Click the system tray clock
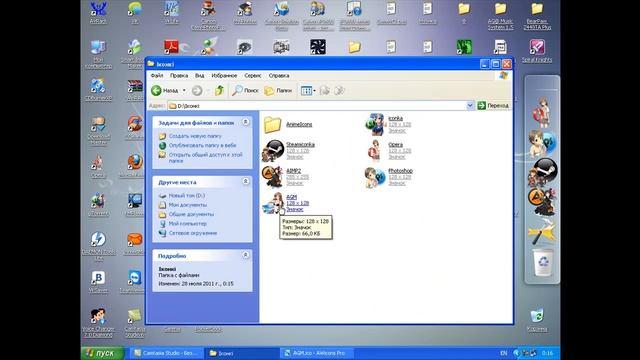This screenshot has height=360, width=640. 547,353
